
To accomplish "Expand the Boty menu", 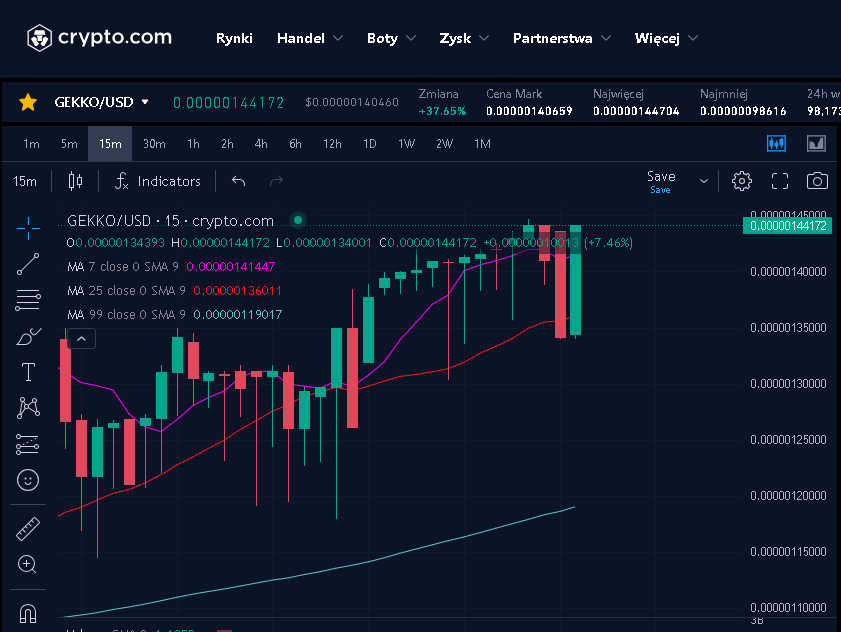I will 391,38.
